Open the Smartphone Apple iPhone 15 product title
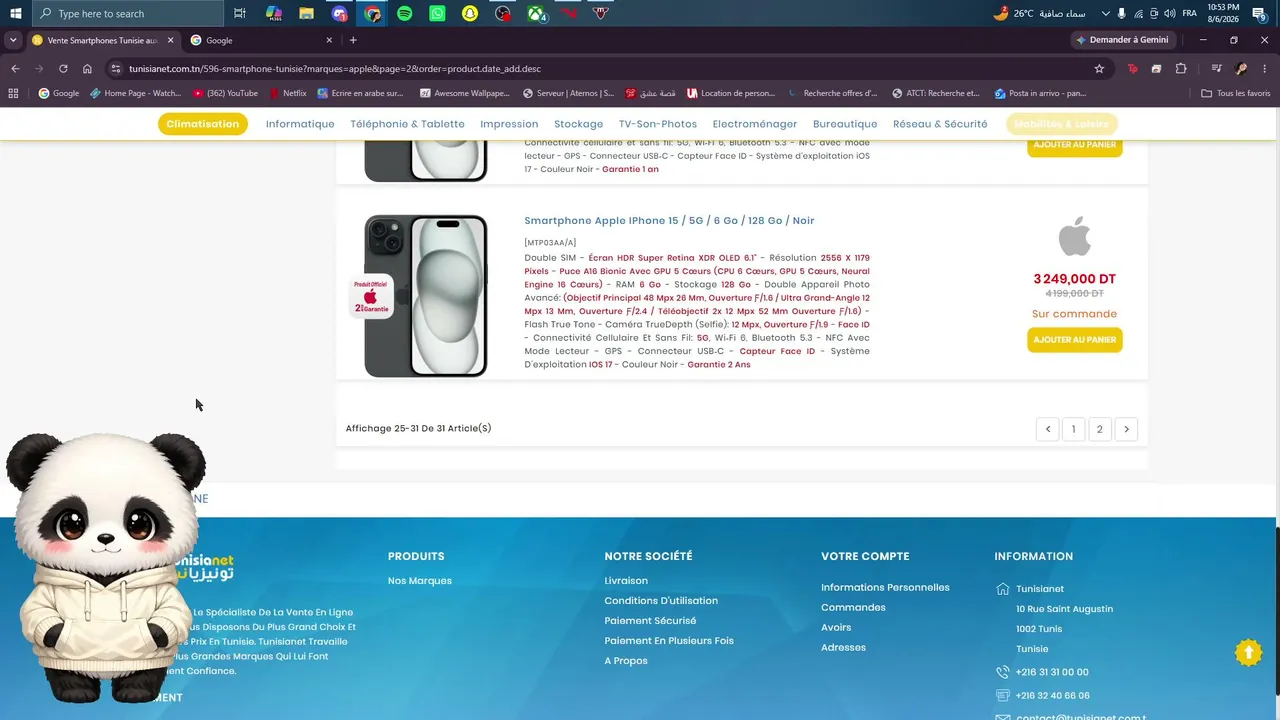Viewport: 1280px width, 720px height. click(x=669, y=221)
